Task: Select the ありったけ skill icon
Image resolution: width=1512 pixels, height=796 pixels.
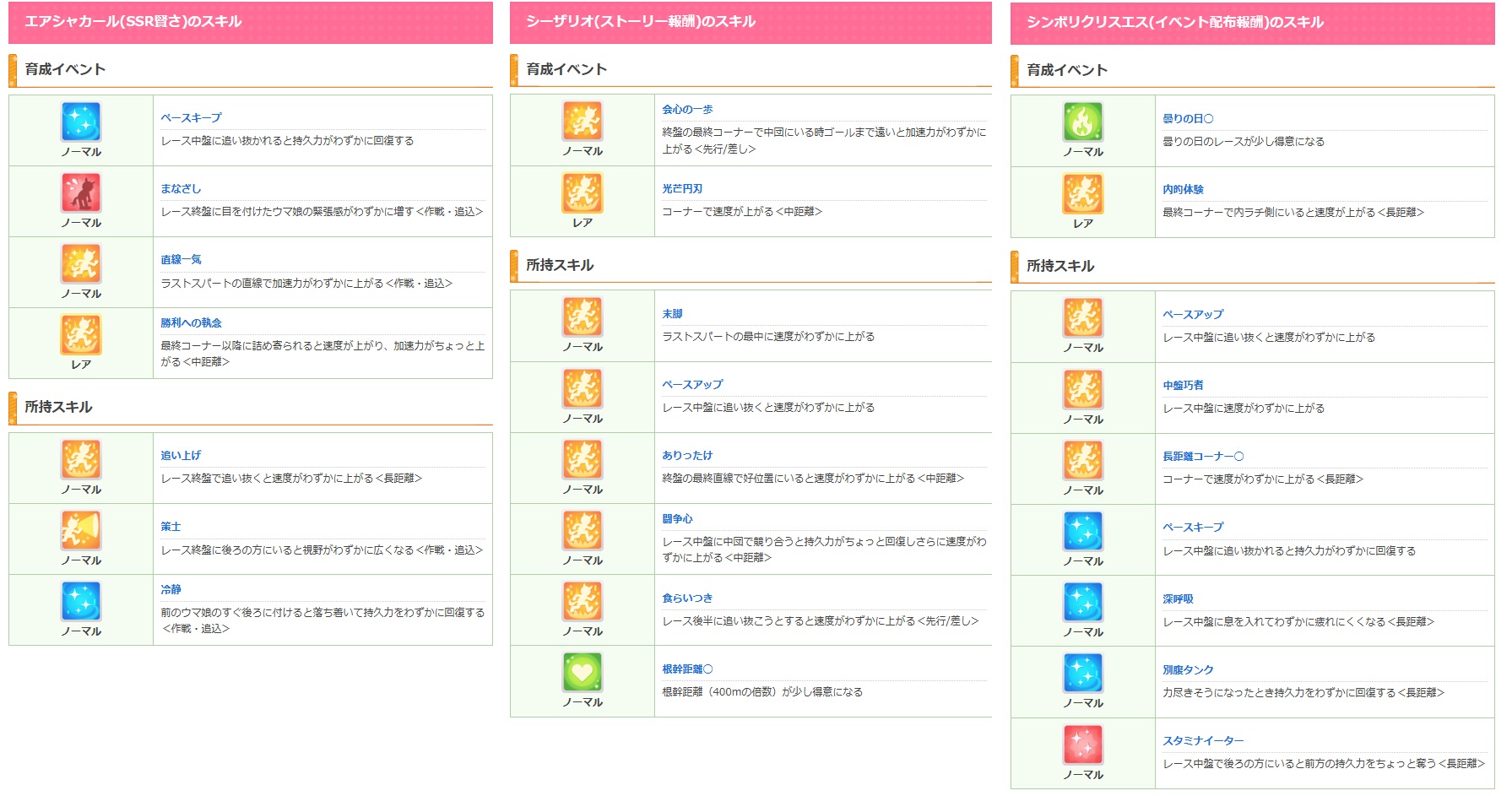Action: pos(583,459)
